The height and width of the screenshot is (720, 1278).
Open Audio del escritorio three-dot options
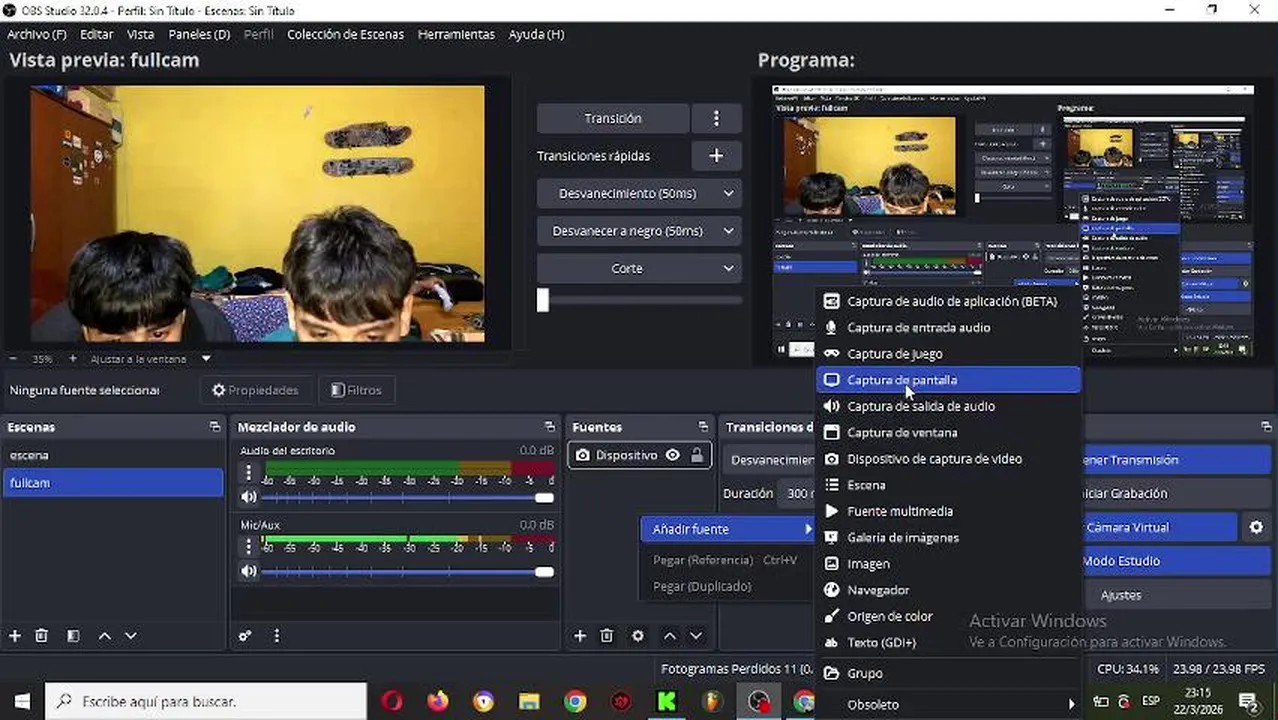(x=249, y=472)
